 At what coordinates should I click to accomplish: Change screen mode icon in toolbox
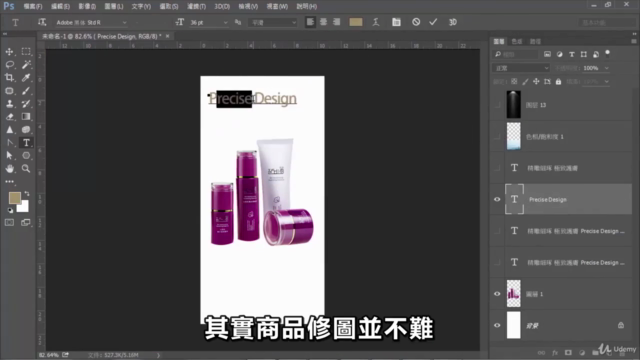(26, 222)
